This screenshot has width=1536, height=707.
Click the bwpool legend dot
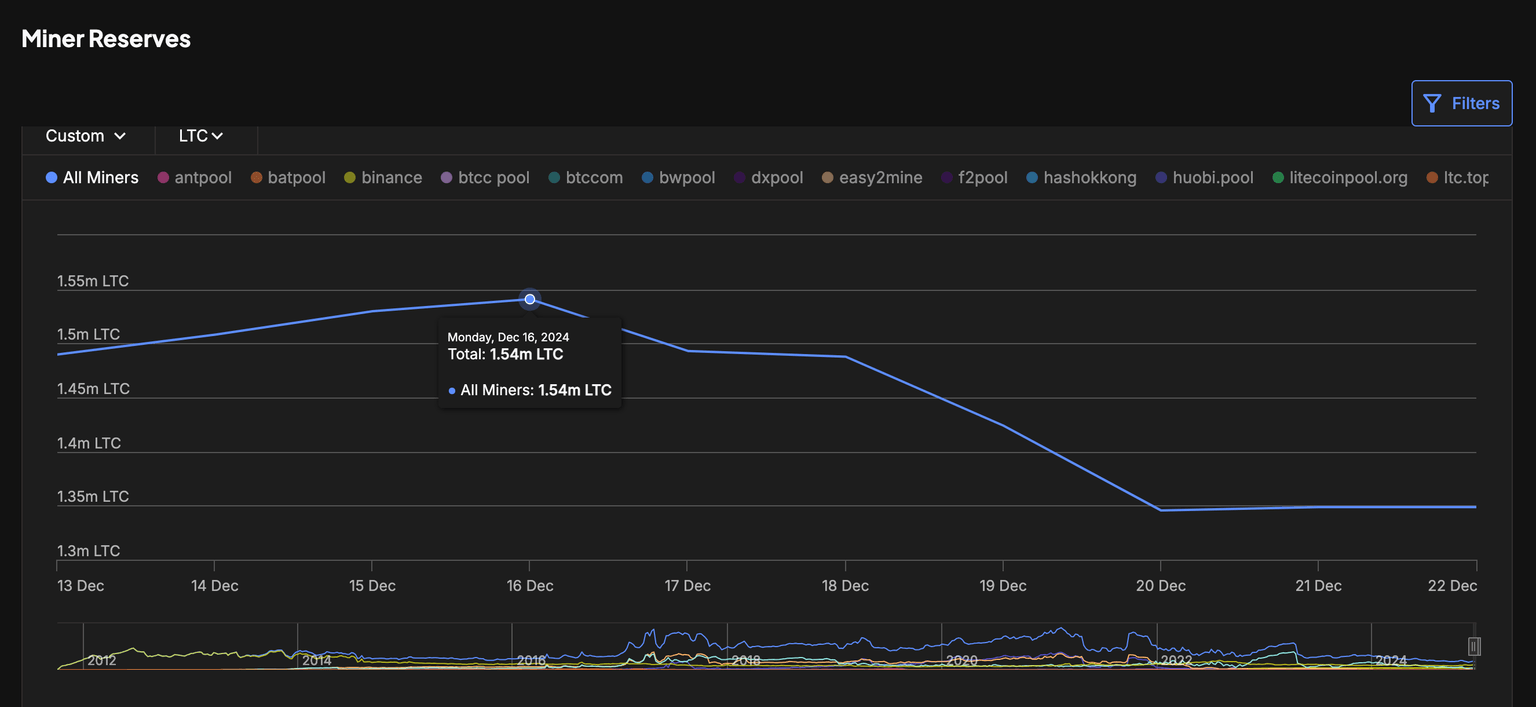648,178
